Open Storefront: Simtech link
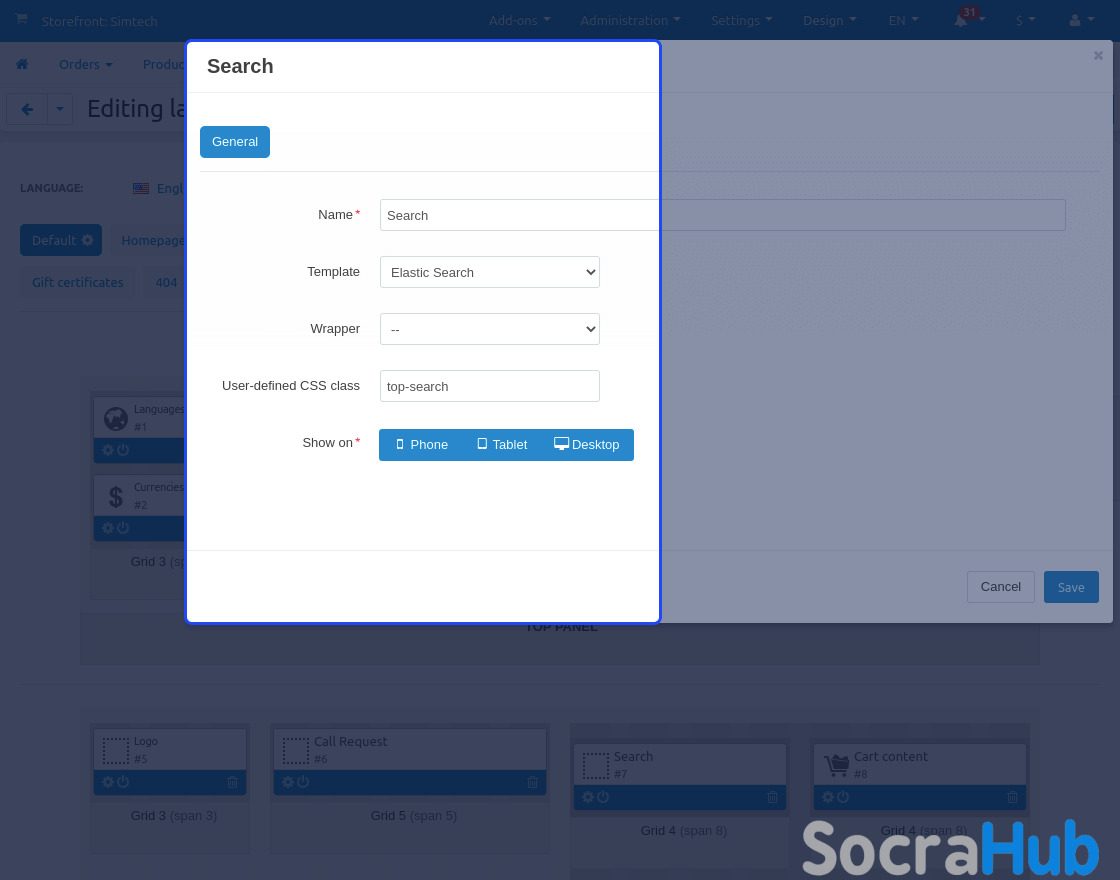This screenshot has height=880, width=1120. (99, 21)
